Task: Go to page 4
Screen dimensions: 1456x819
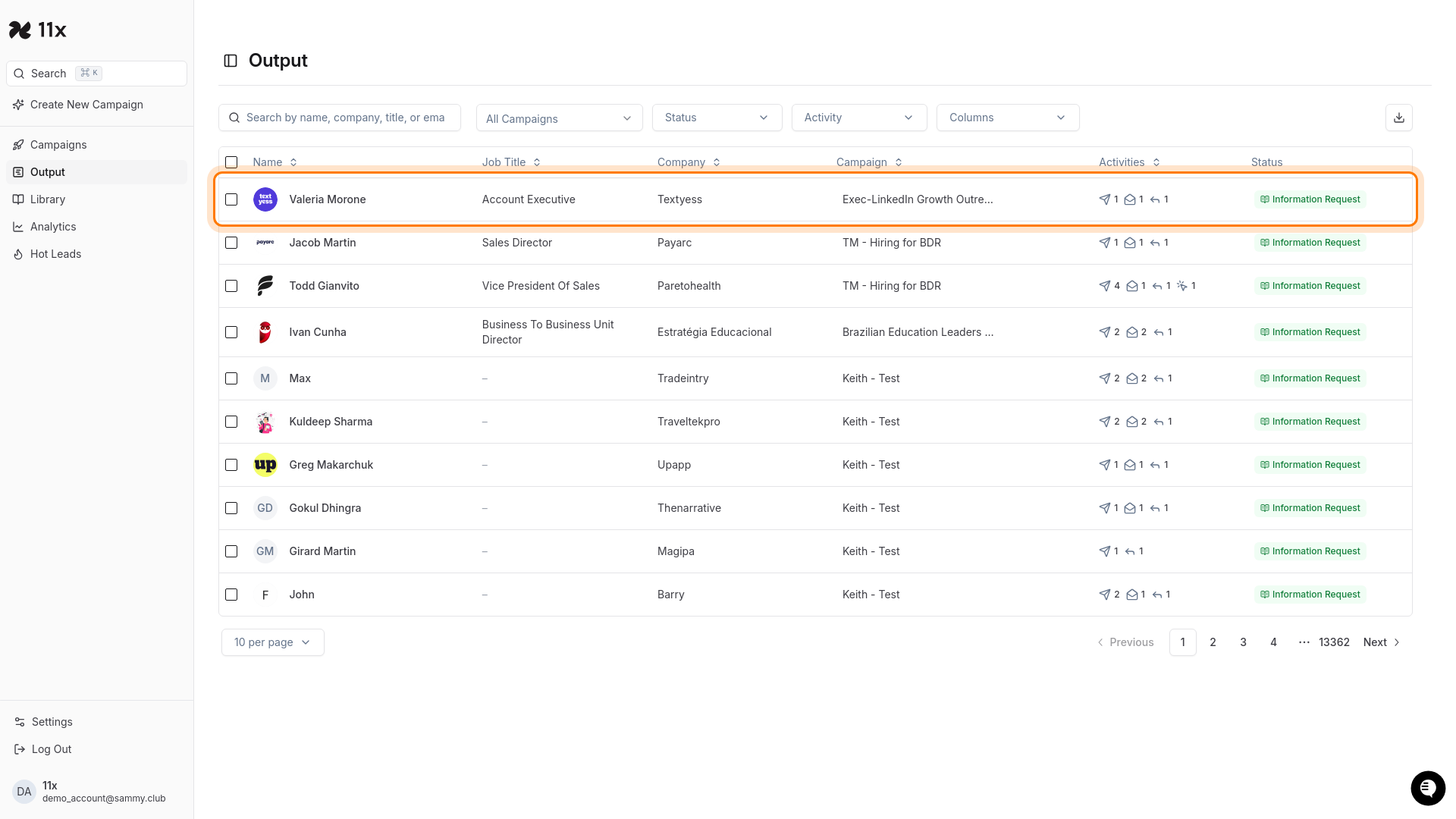Action: pyautogui.click(x=1273, y=642)
